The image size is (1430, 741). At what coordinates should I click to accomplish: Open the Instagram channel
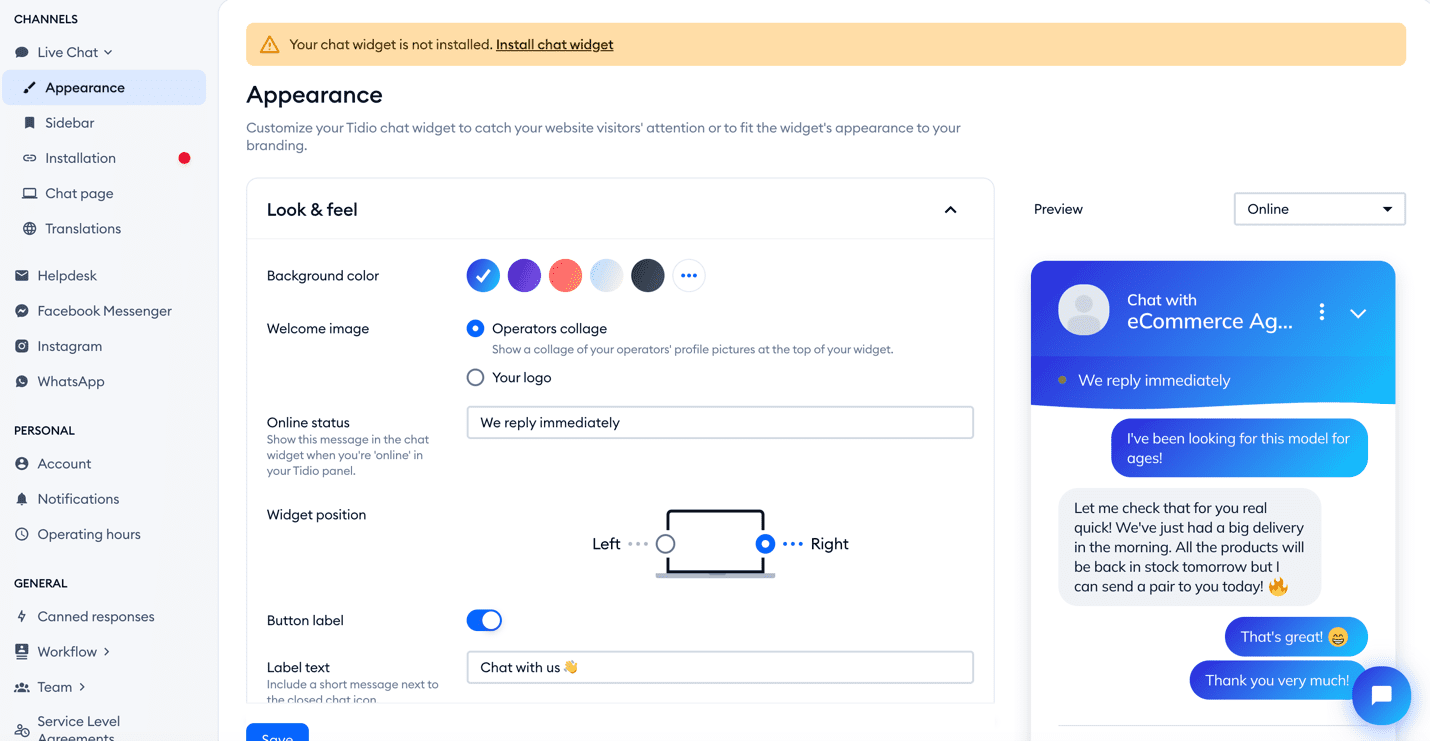pyautogui.click(x=71, y=345)
